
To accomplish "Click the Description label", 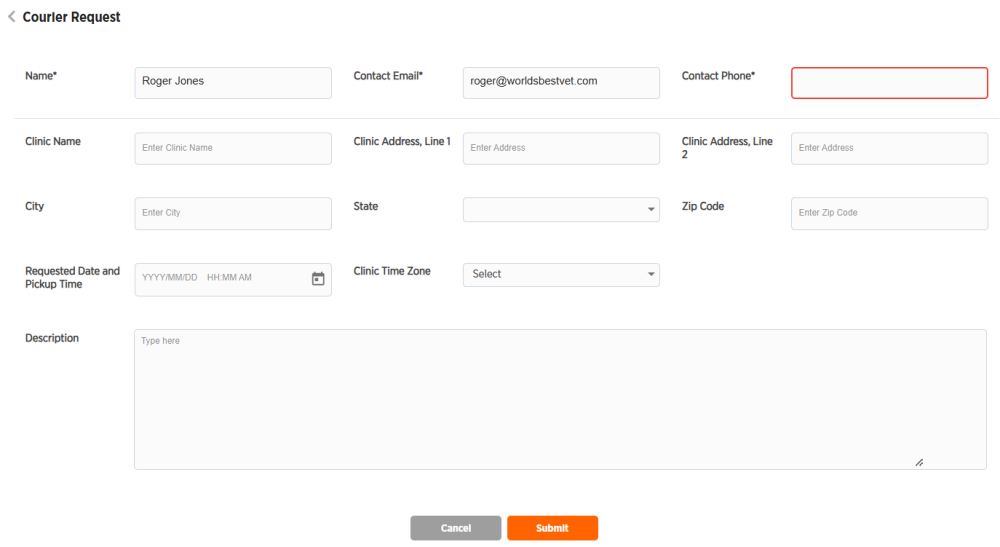I will pos(52,338).
